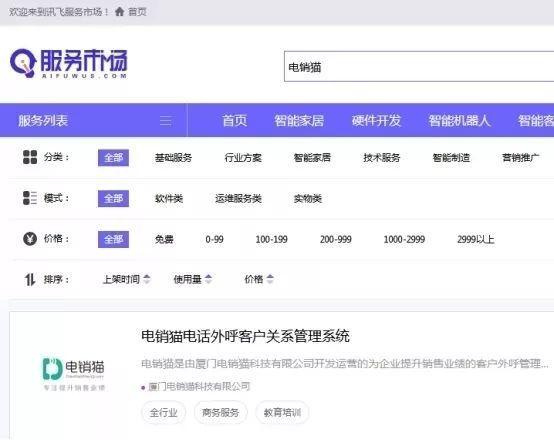Viewport: 554px width, 440px height.
Task: Click the 价格 yen coin icon
Action: pyautogui.click(x=30, y=239)
